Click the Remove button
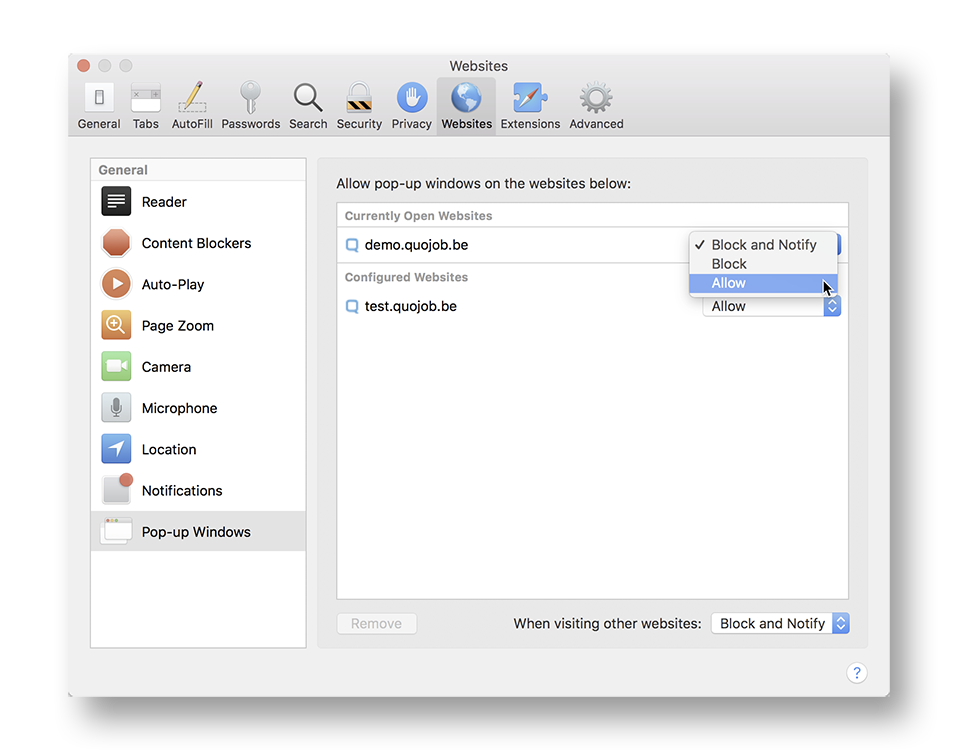 (x=376, y=624)
